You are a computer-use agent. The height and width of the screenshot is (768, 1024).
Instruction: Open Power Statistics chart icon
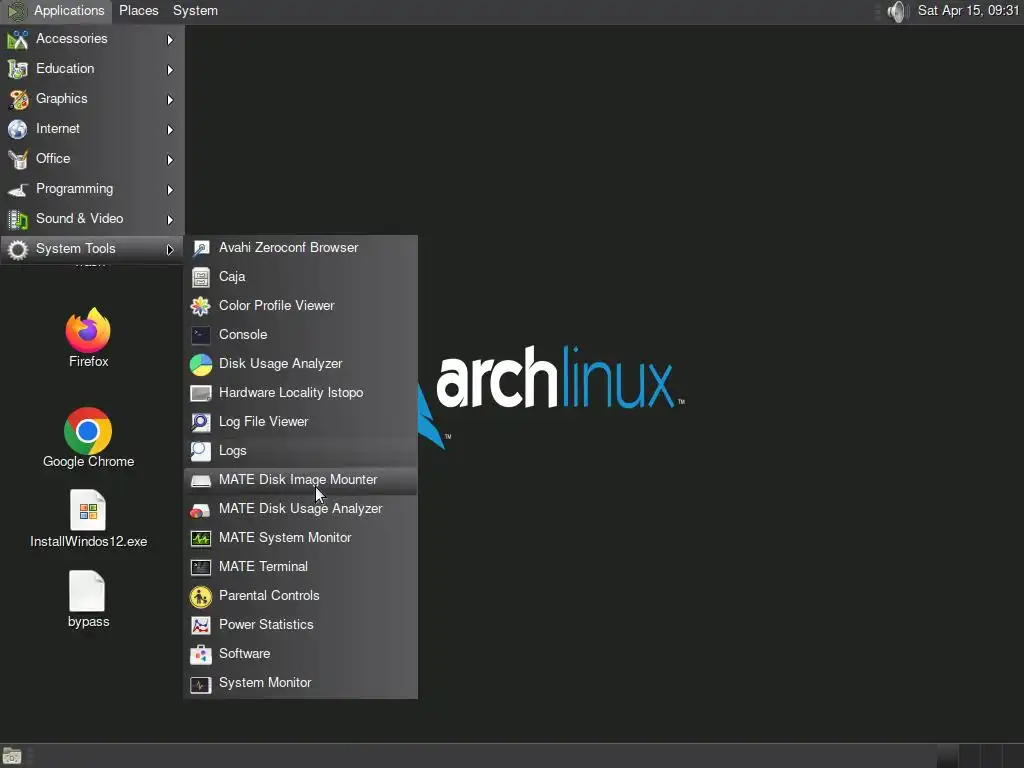[200, 625]
